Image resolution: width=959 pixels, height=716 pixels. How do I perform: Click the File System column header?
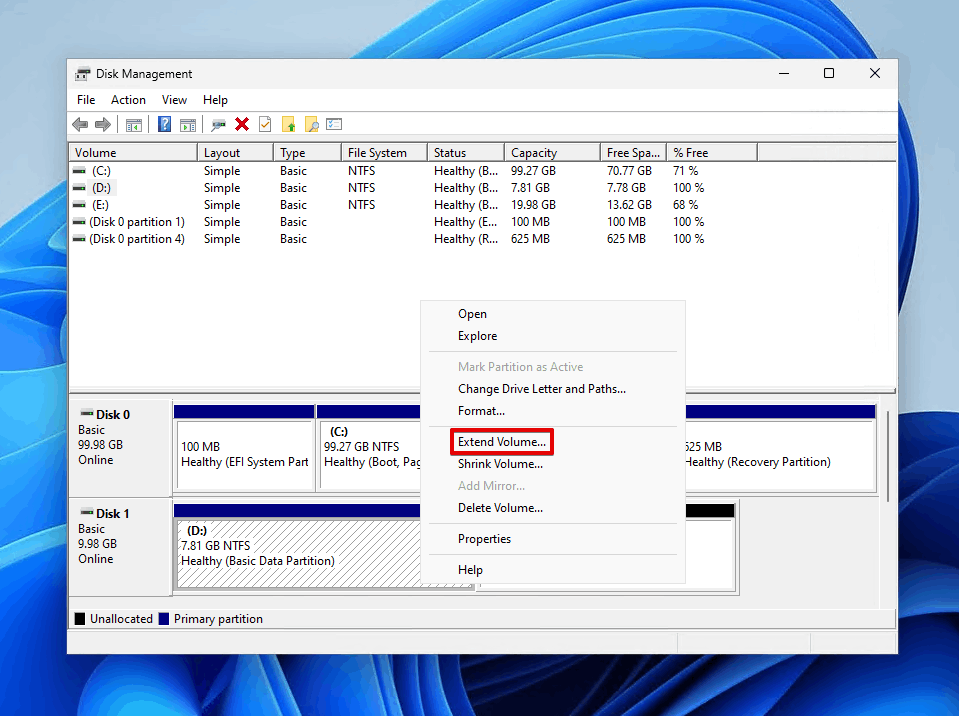(377, 153)
